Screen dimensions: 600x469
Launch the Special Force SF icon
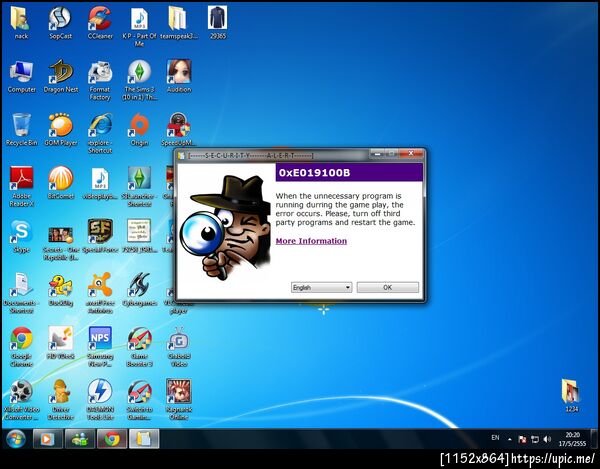coord(100,236)
